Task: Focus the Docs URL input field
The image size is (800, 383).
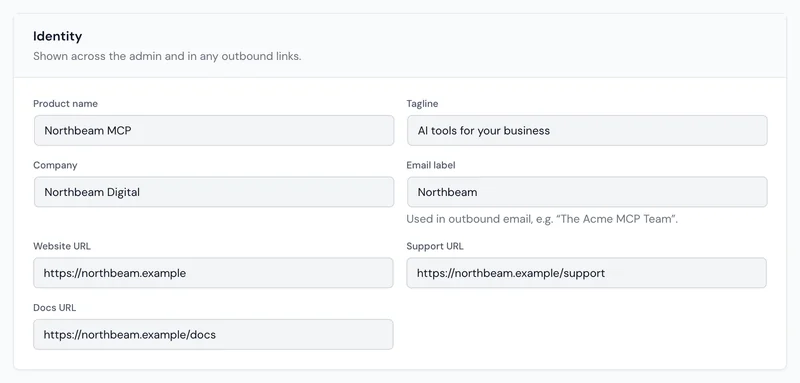Action: click(213, 335)
